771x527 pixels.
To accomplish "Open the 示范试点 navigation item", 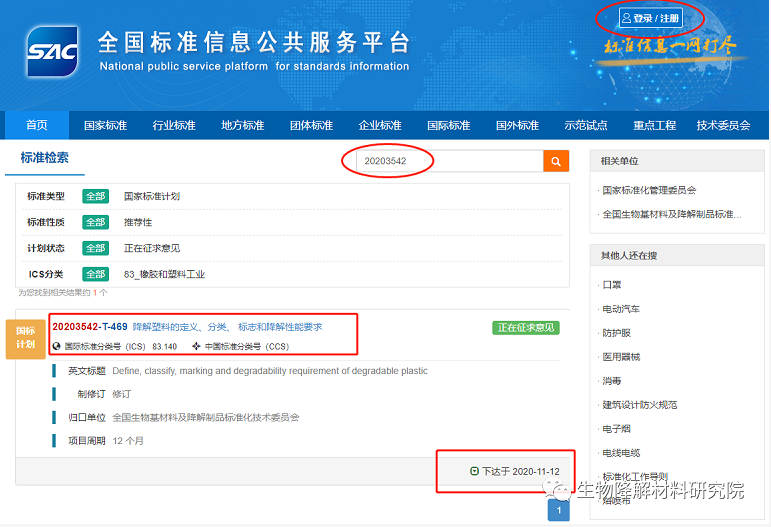I will [585, 125].
